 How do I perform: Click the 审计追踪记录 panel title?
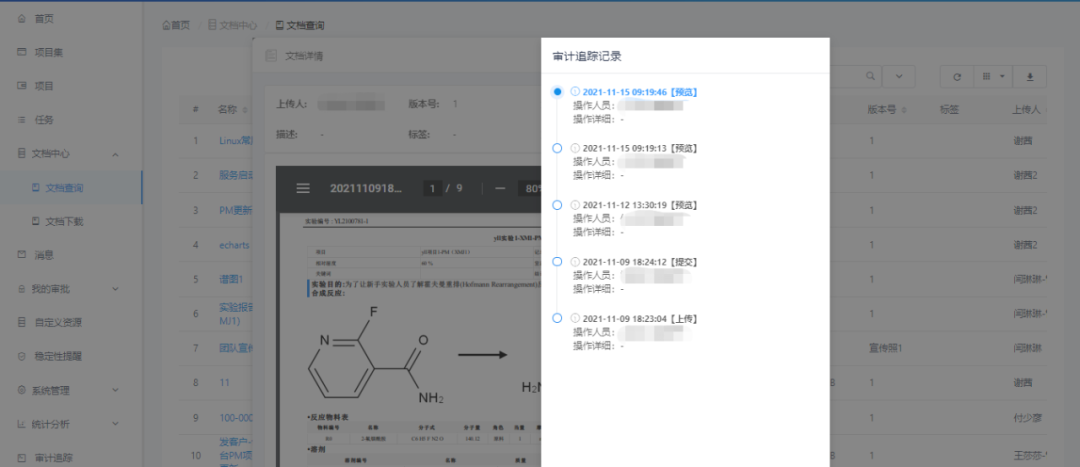(x=588, y=56)
